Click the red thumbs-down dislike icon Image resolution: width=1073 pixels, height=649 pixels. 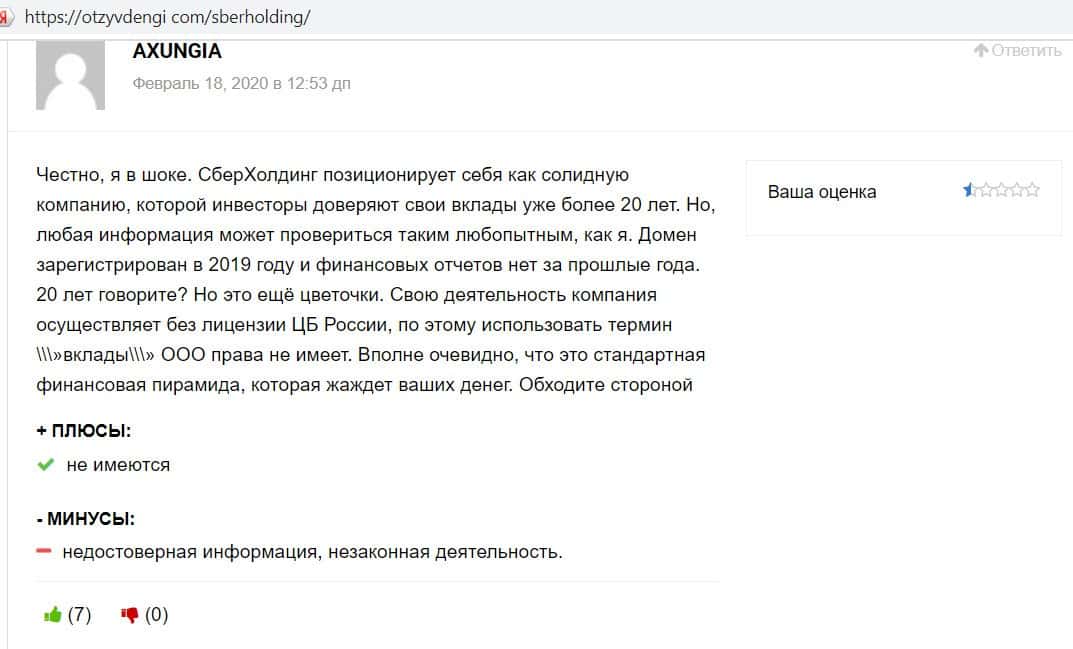point(129,615)
